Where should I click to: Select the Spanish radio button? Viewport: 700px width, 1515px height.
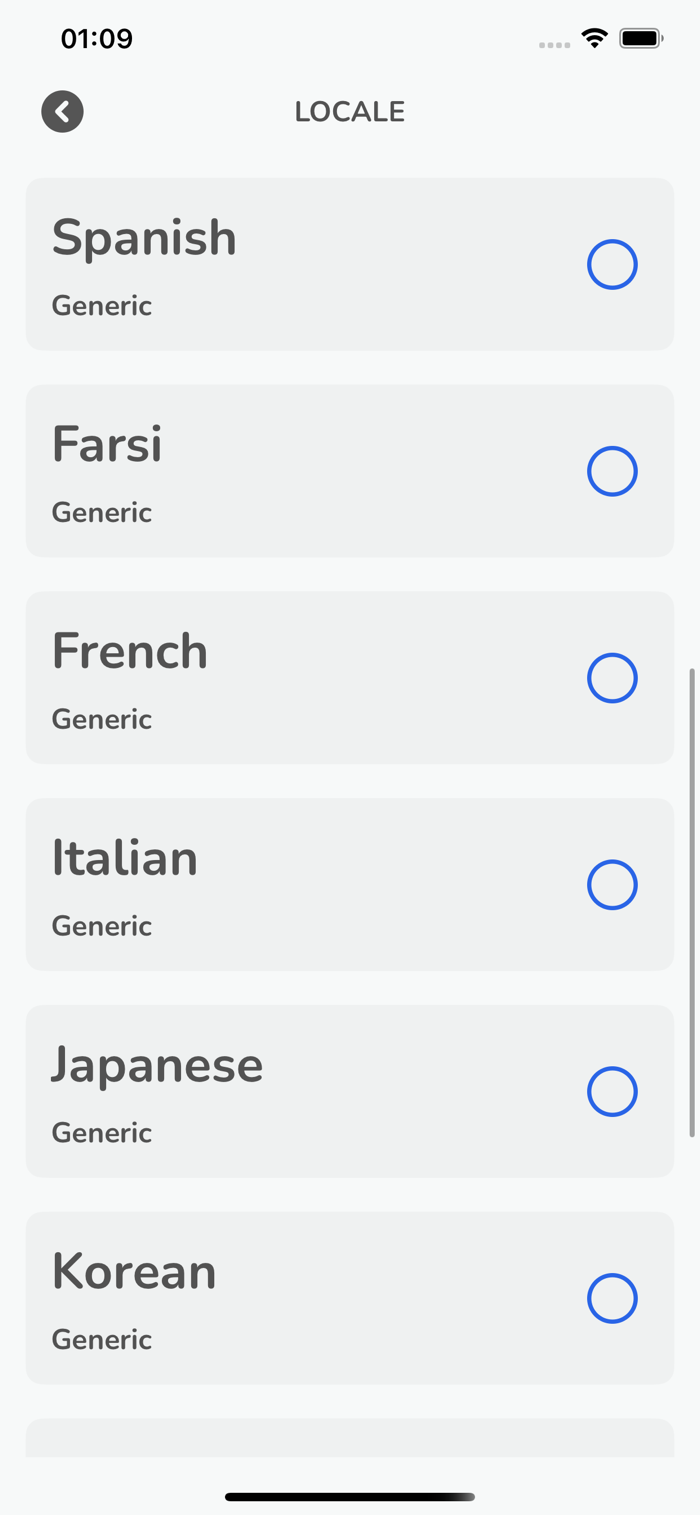tap(612, 265)
